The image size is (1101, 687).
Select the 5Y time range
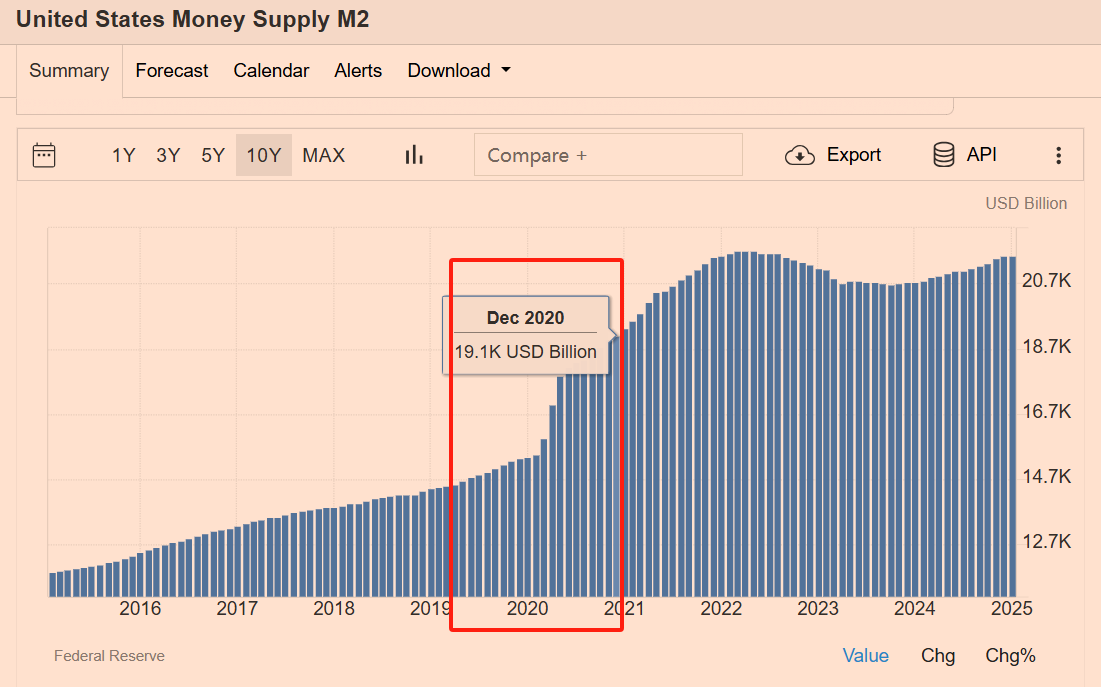(213, 155)
